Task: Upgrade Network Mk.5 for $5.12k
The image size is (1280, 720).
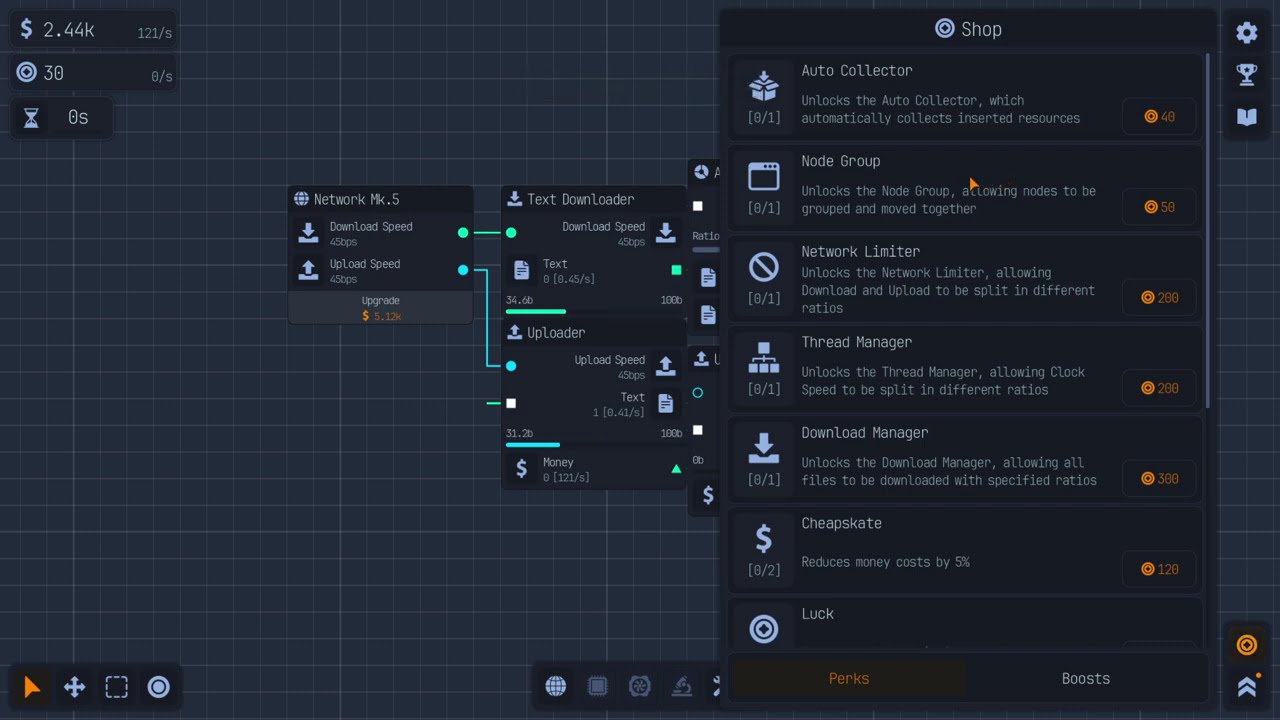Action: point(381,308)
